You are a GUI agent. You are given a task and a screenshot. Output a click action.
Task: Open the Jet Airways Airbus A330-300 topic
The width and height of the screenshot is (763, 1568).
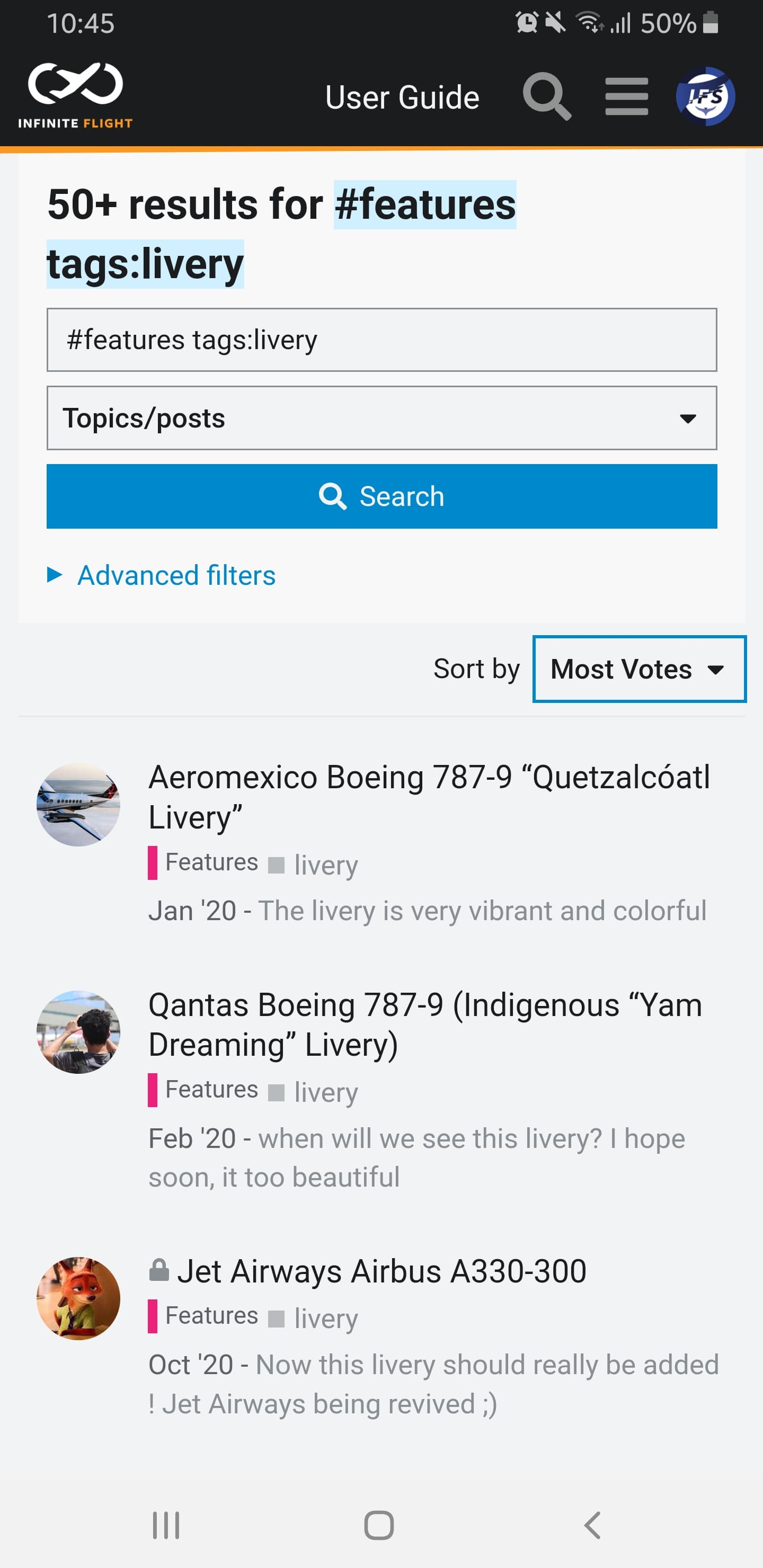[x=381, y=1271]
